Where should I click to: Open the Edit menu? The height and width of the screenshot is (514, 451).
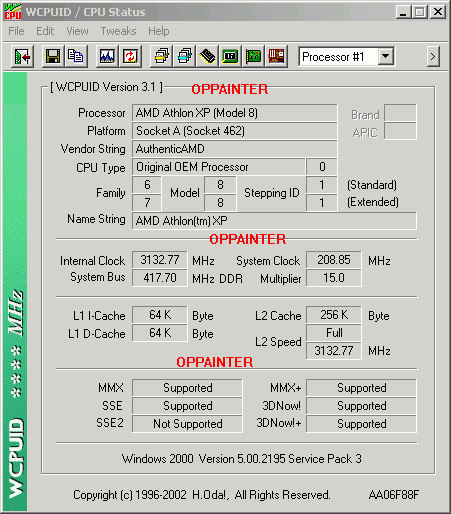(45, 31)
